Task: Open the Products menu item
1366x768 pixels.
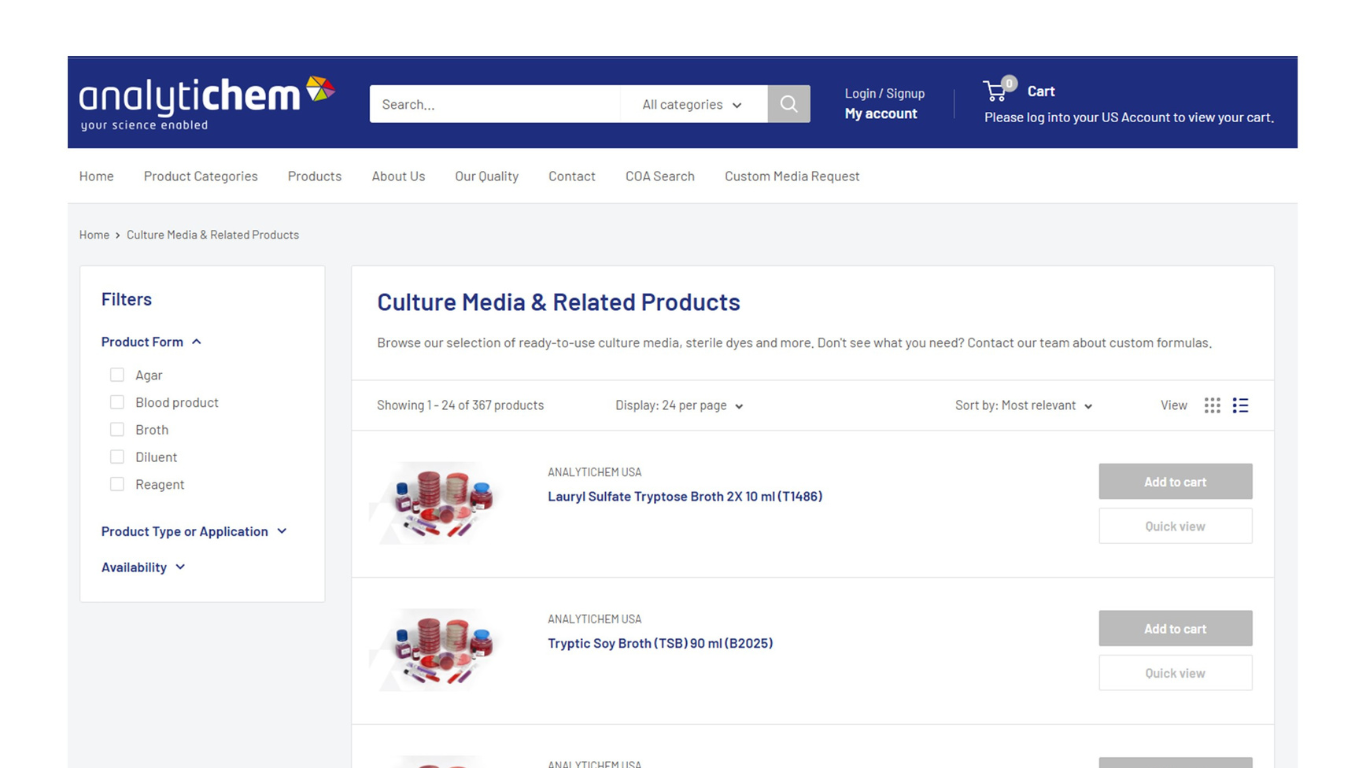Action: pyautogui.click(x=314, y=176)
